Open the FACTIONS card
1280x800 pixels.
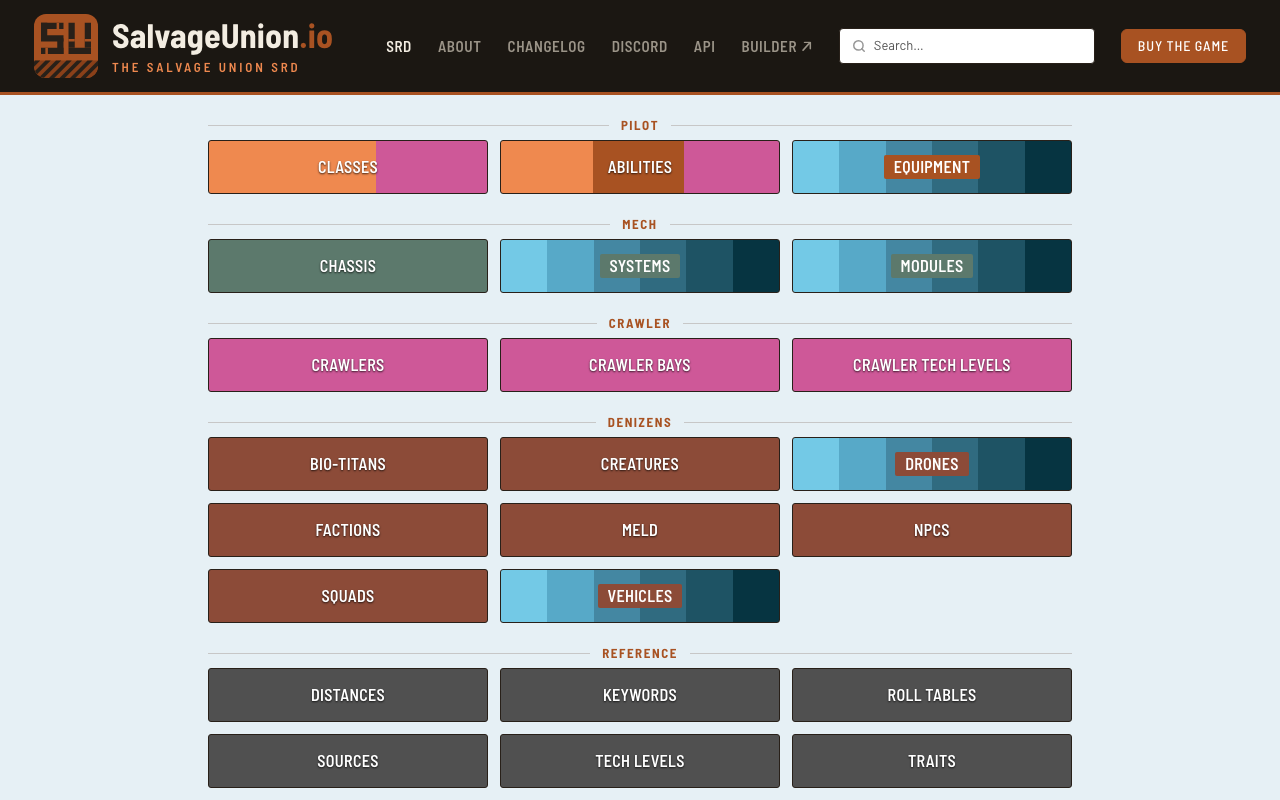click(x=348, y=530)
